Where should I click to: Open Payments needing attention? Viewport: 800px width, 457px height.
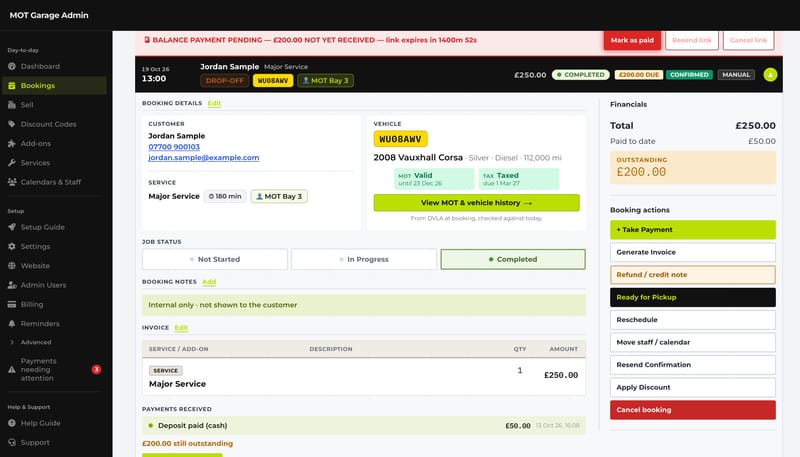point(54,369)
